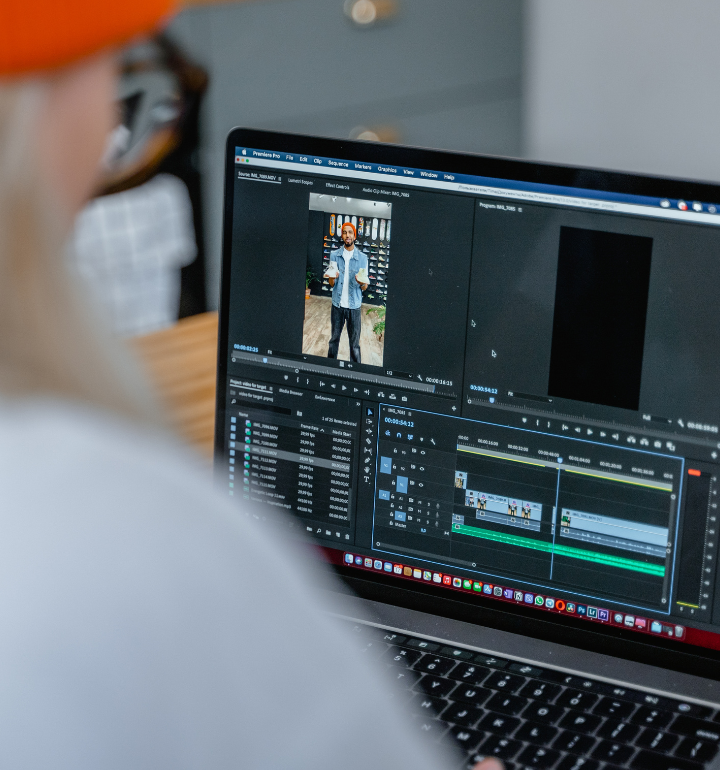Open Source monitor playback resolution dropdown
Screen dimensions: 720x770
[x=400, y=373]
